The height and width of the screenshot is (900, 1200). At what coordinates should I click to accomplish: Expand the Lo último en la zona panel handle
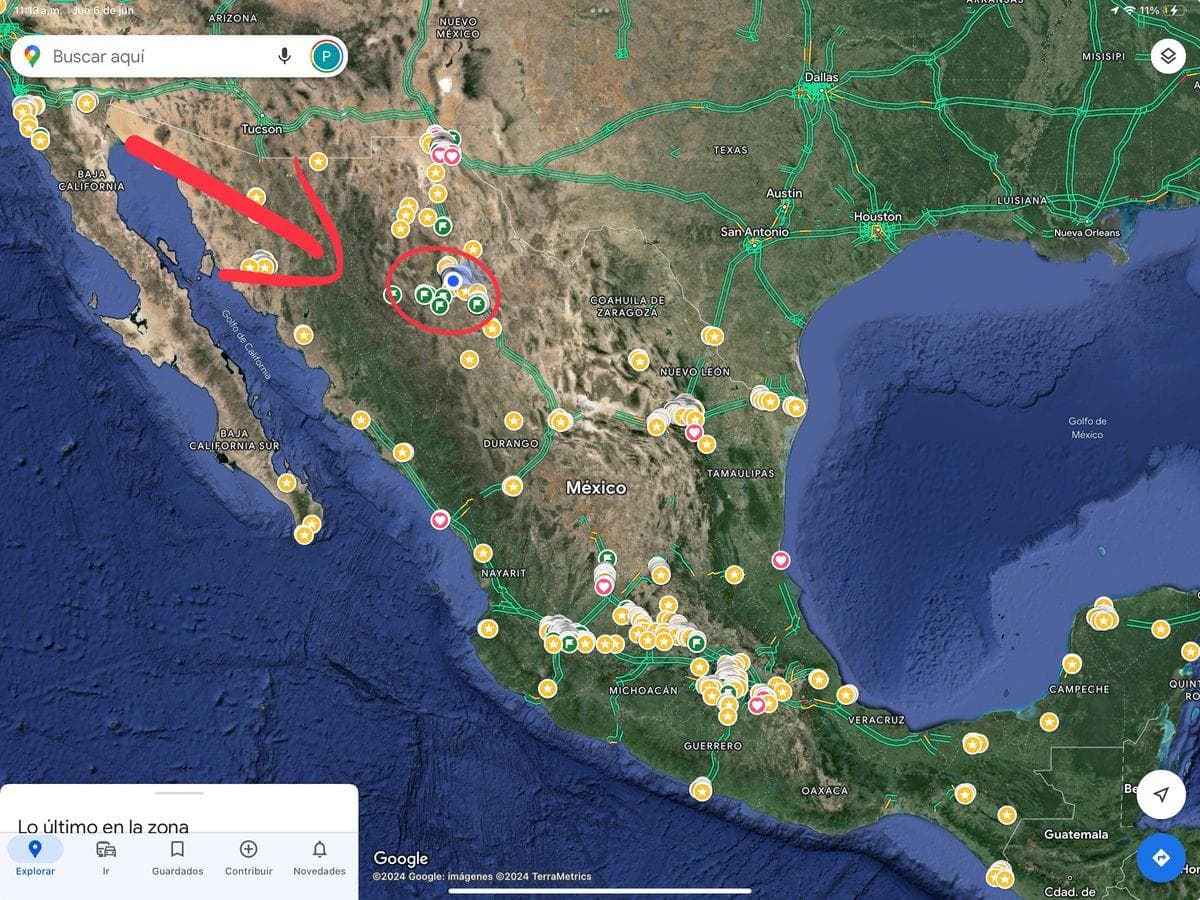[x=179, y=793]
